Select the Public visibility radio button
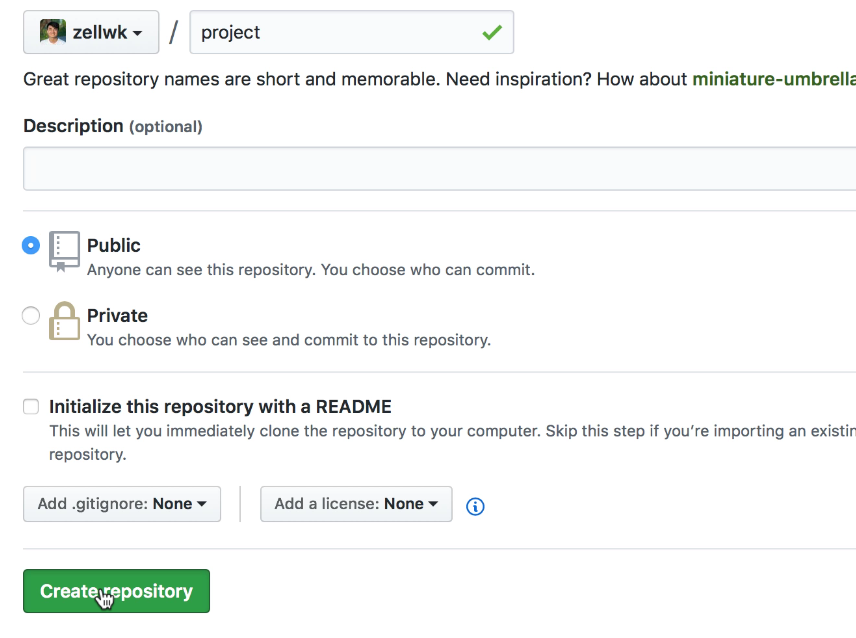This screenshot has width=856, height=638. tap(31, 243)
